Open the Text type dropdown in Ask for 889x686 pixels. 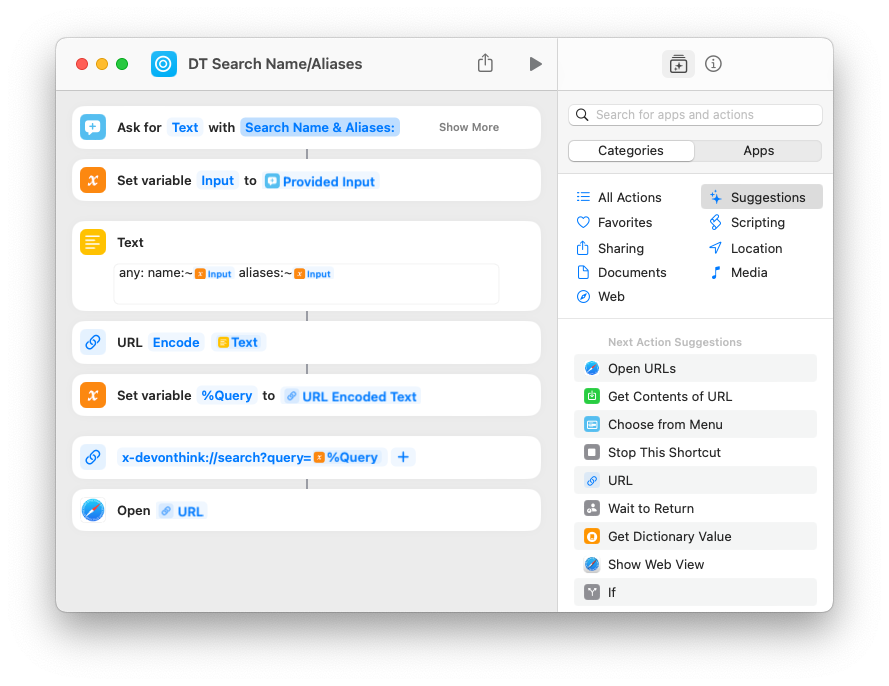pos(185,127)
